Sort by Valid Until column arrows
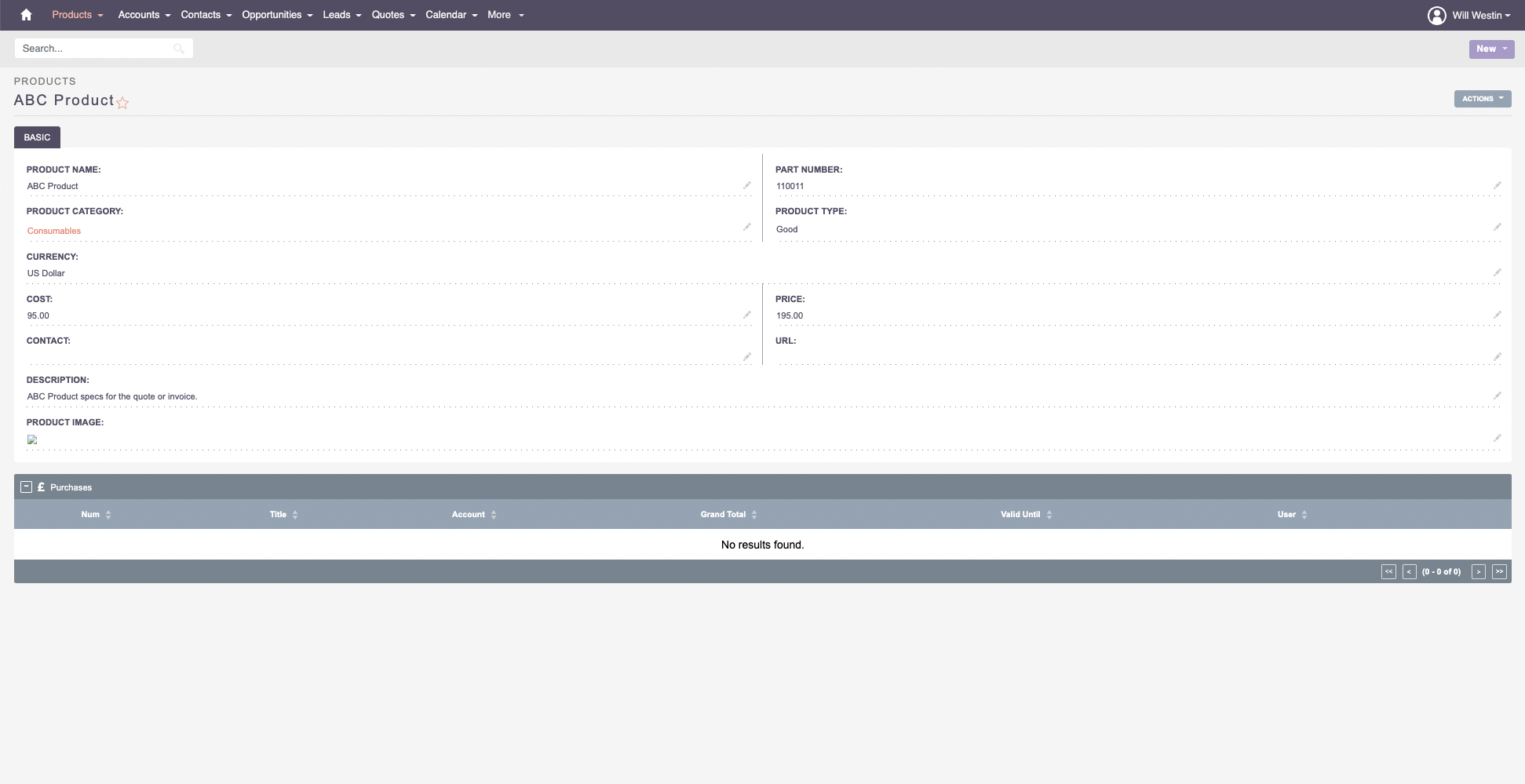The height and width of the screenshot is (784, 1525). click(1049, 515)
